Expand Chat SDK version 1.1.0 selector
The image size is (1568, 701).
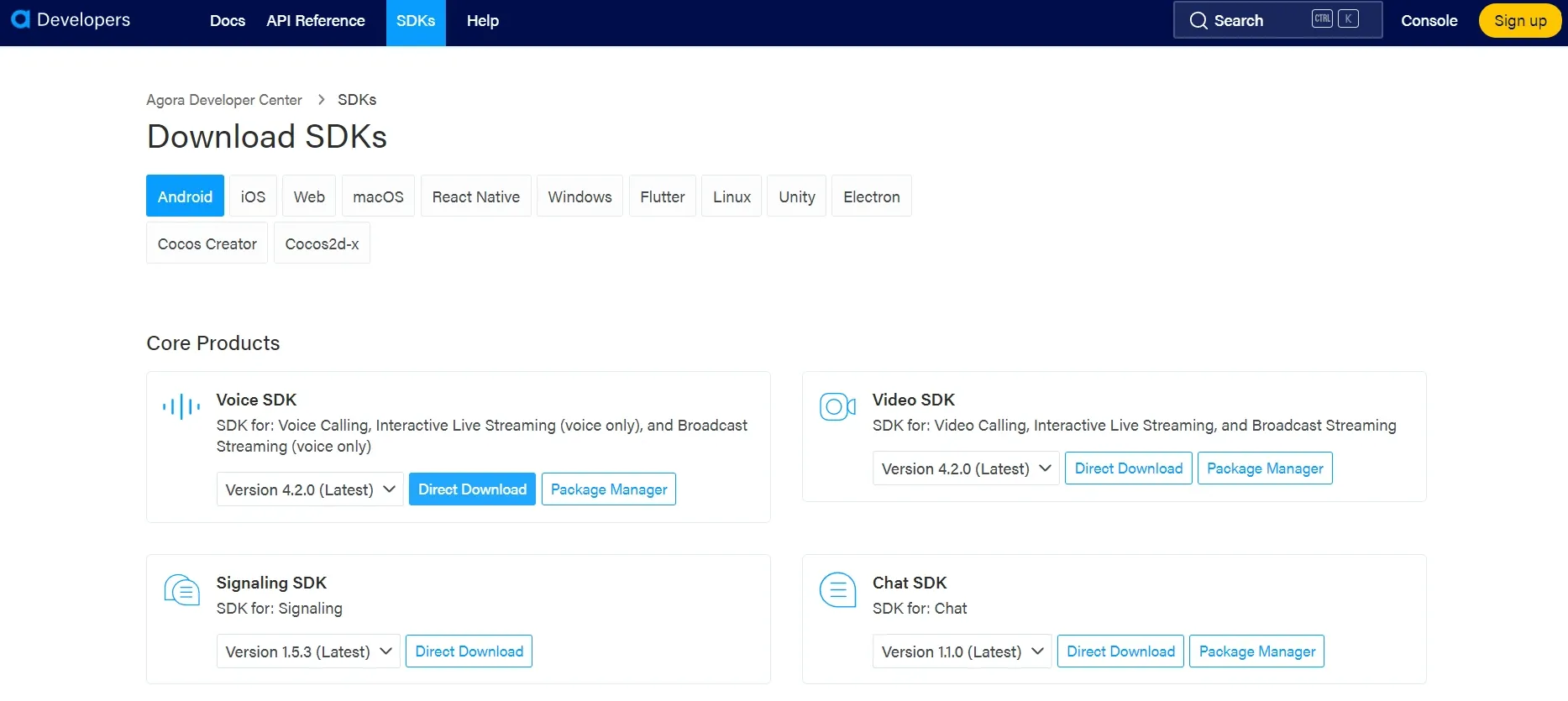coord(962,651)
